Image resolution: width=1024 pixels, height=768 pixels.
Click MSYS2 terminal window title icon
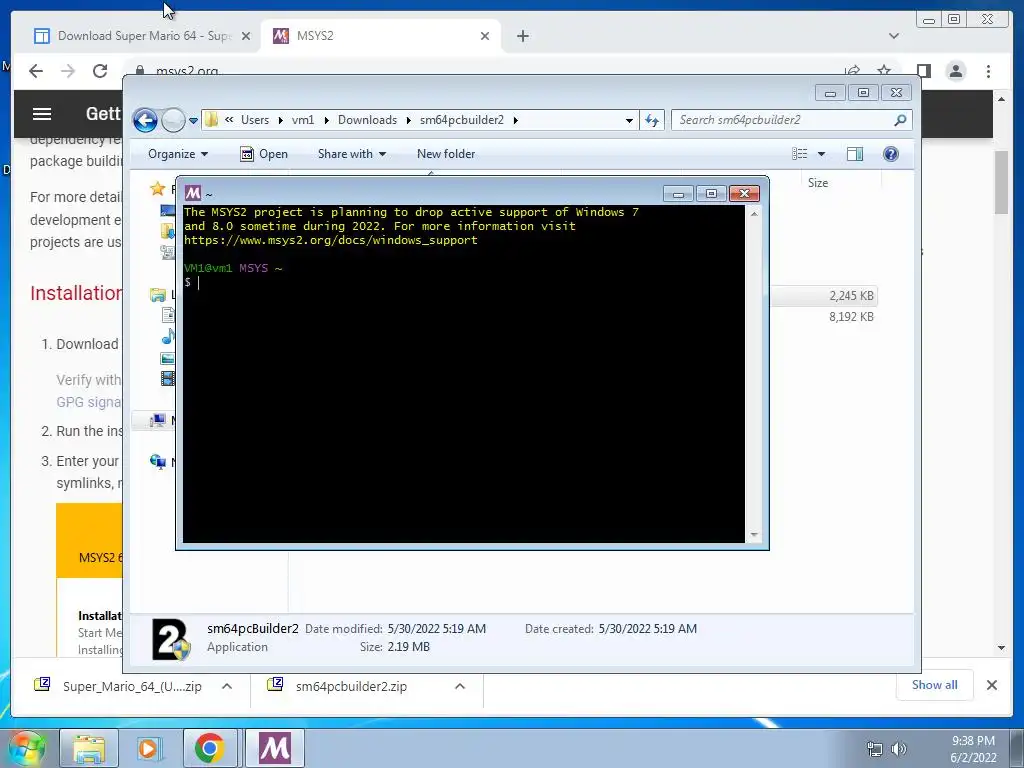tap(193, 193)
